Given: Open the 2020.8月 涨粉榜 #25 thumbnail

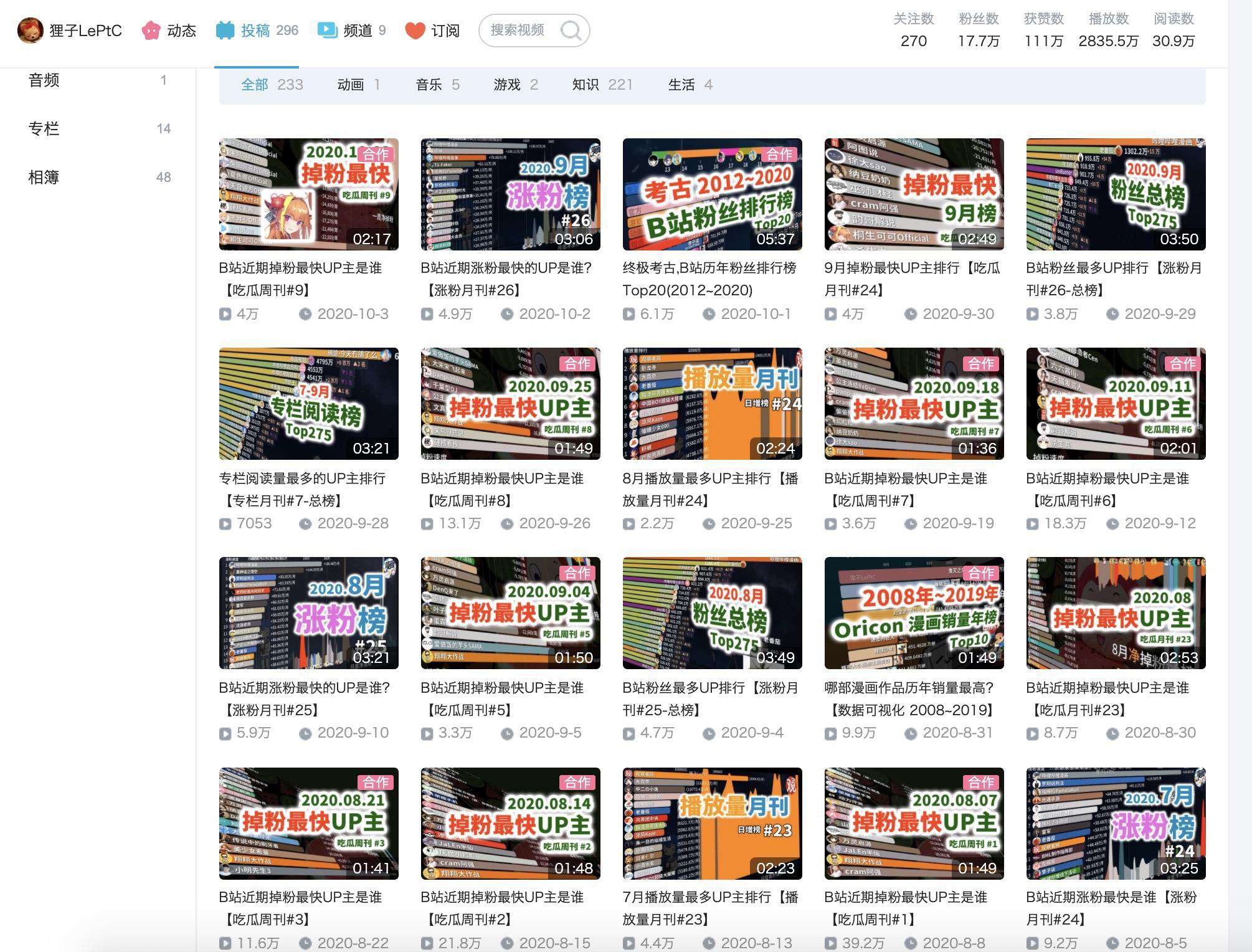Looking at the screenshot, I should [x=309, y=613].
